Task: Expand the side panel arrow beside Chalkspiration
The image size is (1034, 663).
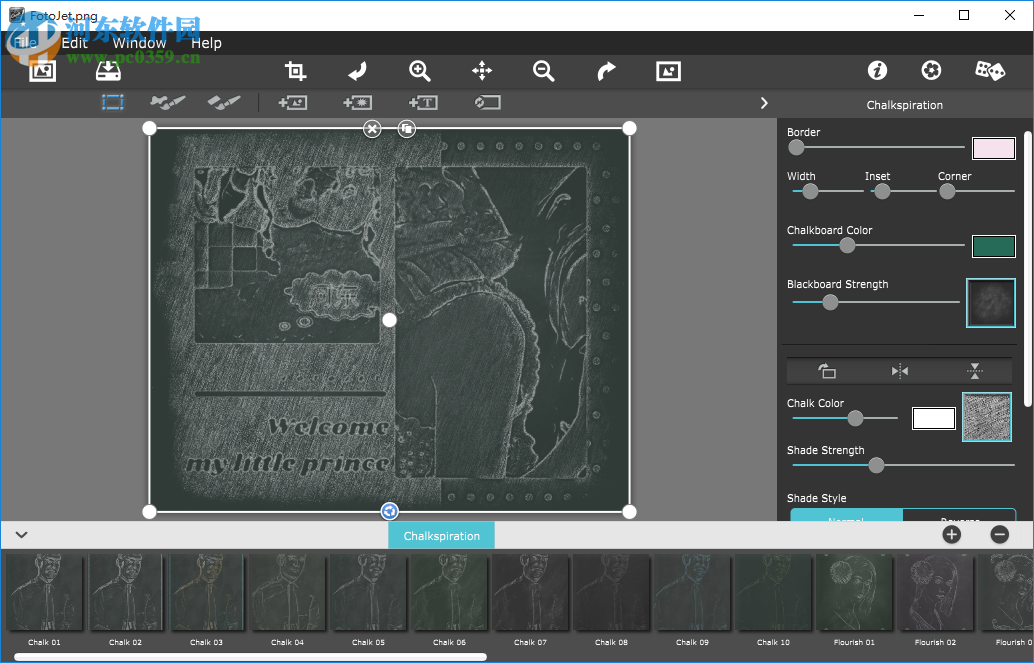Action: [764, 103]
